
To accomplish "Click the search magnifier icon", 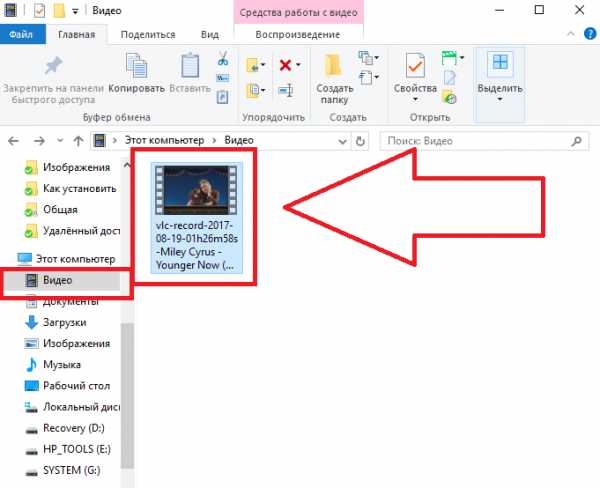I will click(x=577, y=141).
